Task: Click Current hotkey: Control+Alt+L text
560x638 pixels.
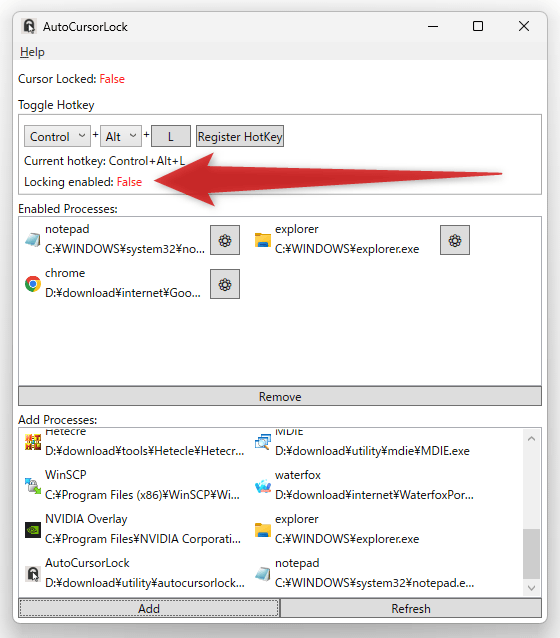Action: click(105, 161)
